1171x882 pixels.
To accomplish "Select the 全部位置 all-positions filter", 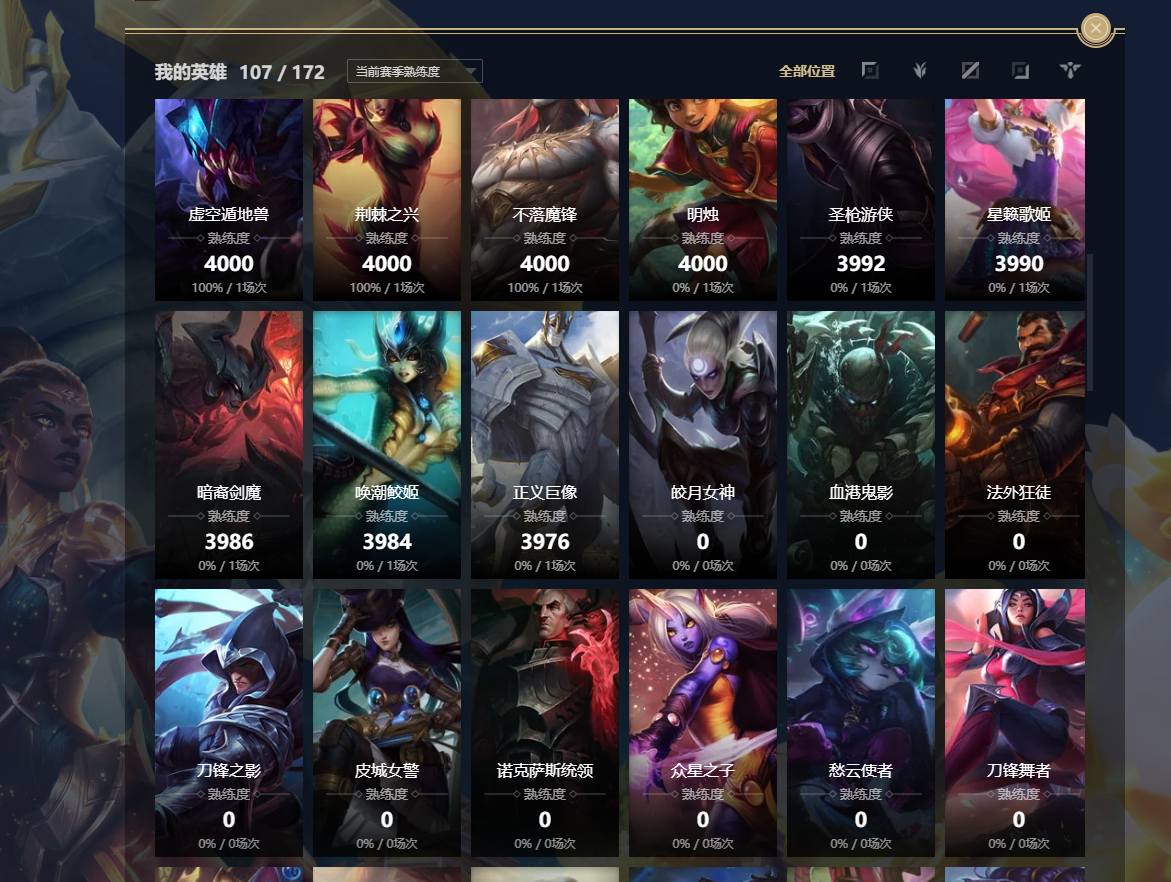I will coord(807,71).
